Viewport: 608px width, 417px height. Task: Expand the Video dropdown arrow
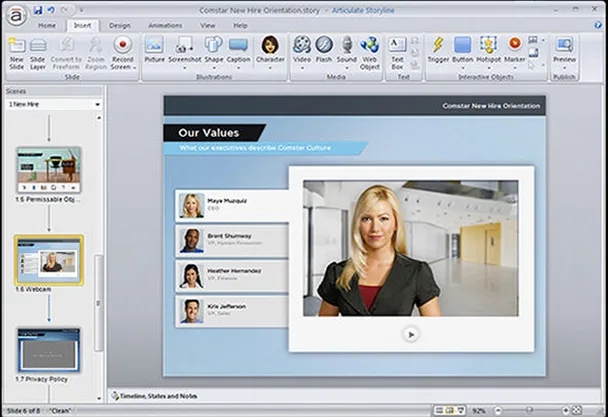pos(302,68)
